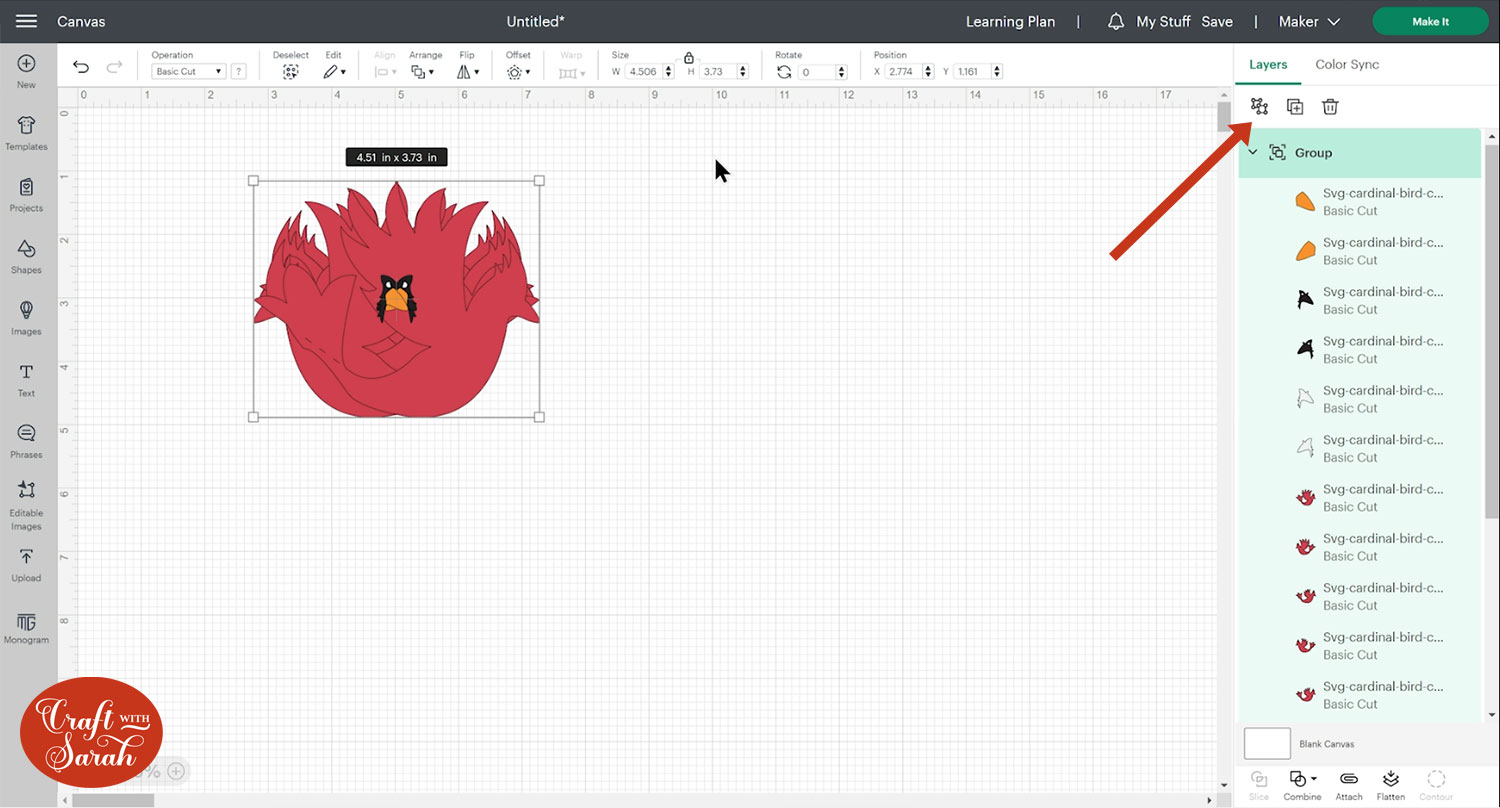The image size is (1500, 808).
Task: Click the notifications bell icon
Action: (x=1116, y=21)
